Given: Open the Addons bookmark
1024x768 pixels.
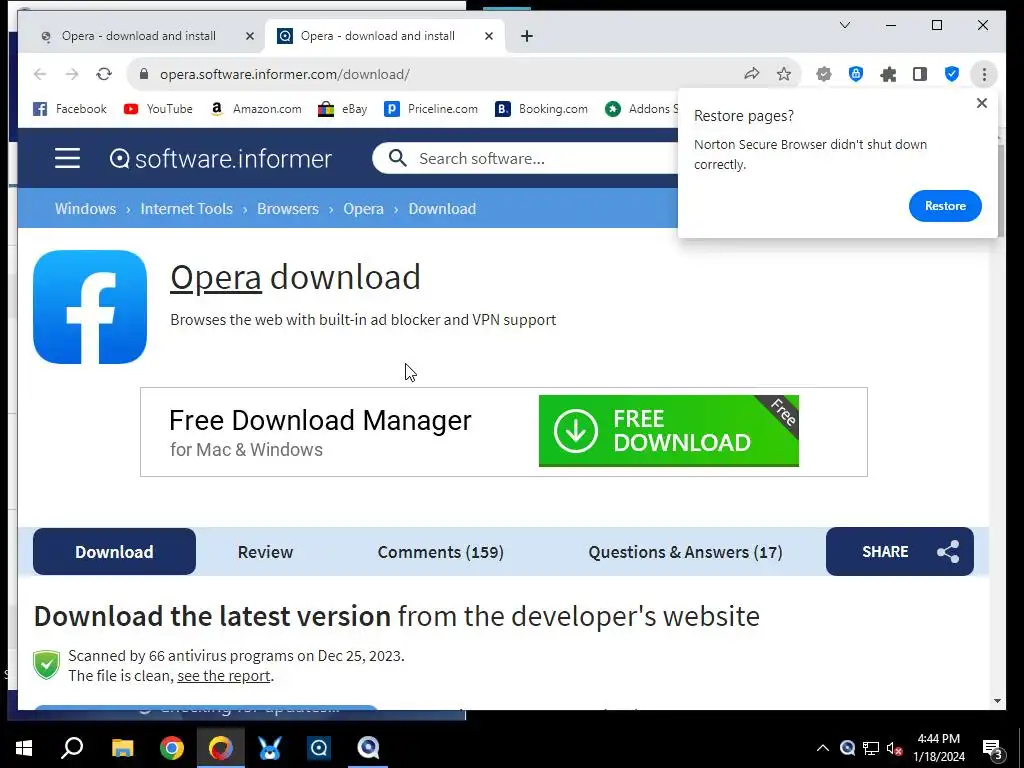Looking at the screenshot, I should coord(641,109).
